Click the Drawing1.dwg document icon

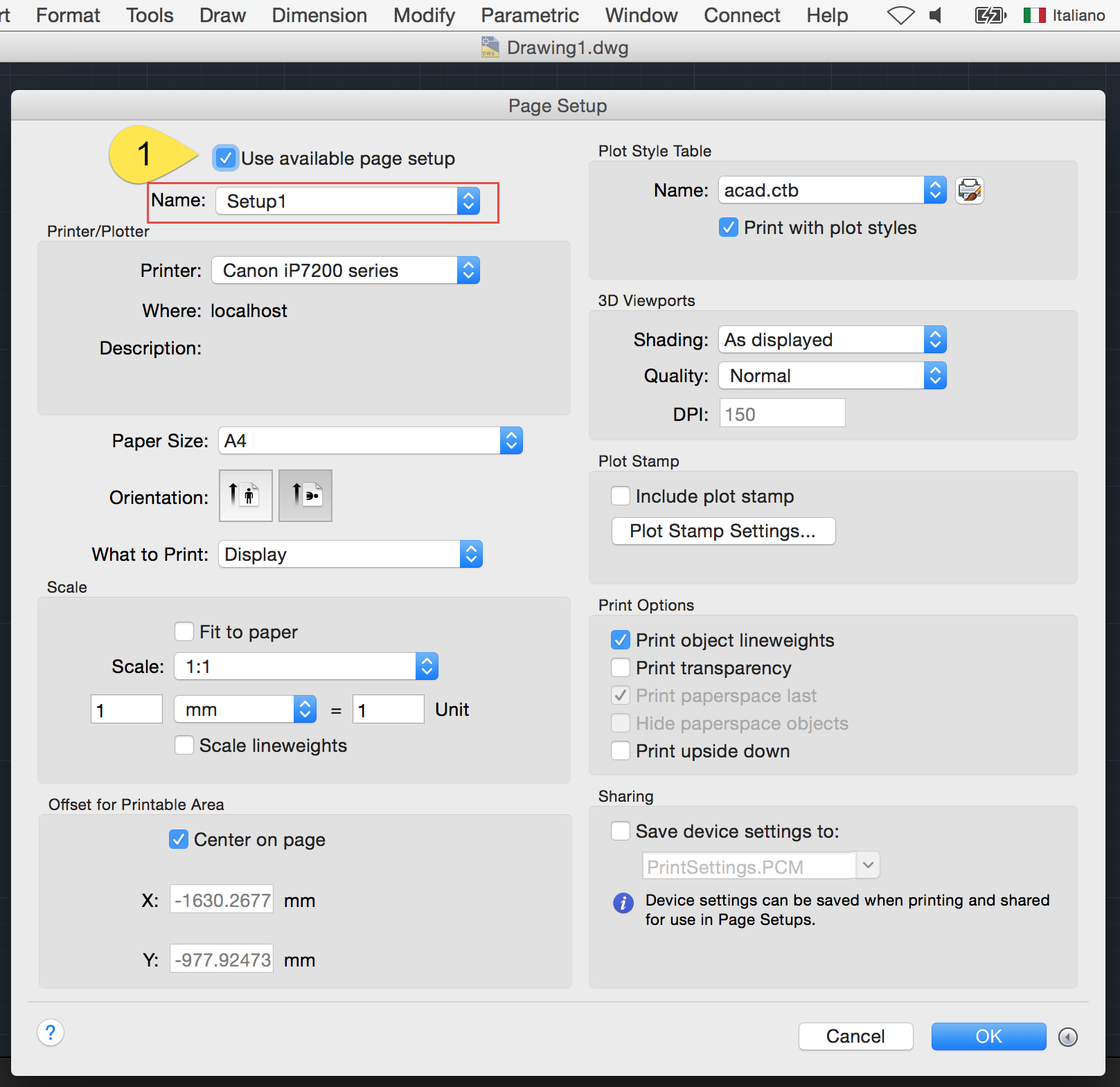489,47
